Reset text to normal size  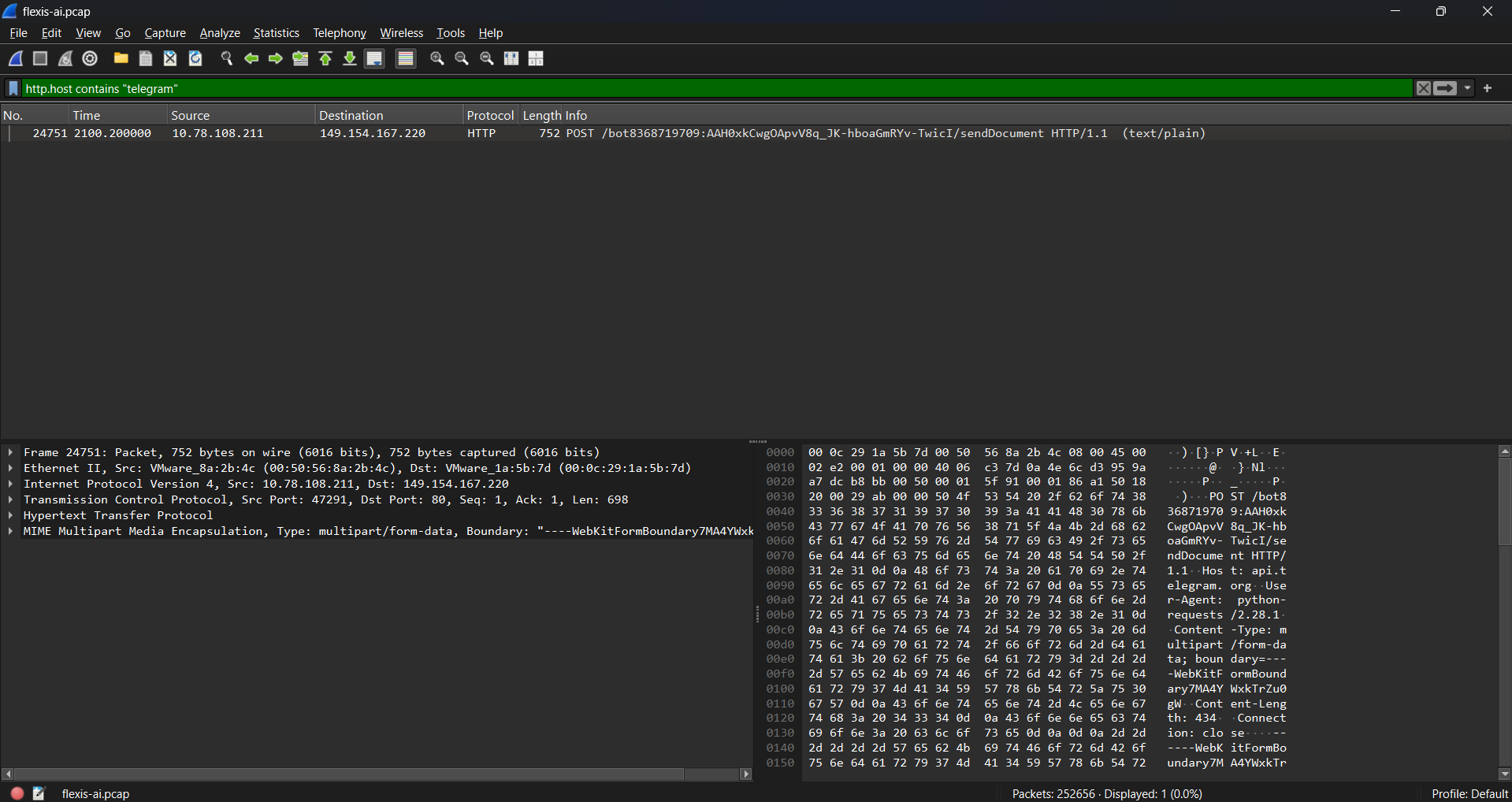pyautogui.click(x=487, y=58)
